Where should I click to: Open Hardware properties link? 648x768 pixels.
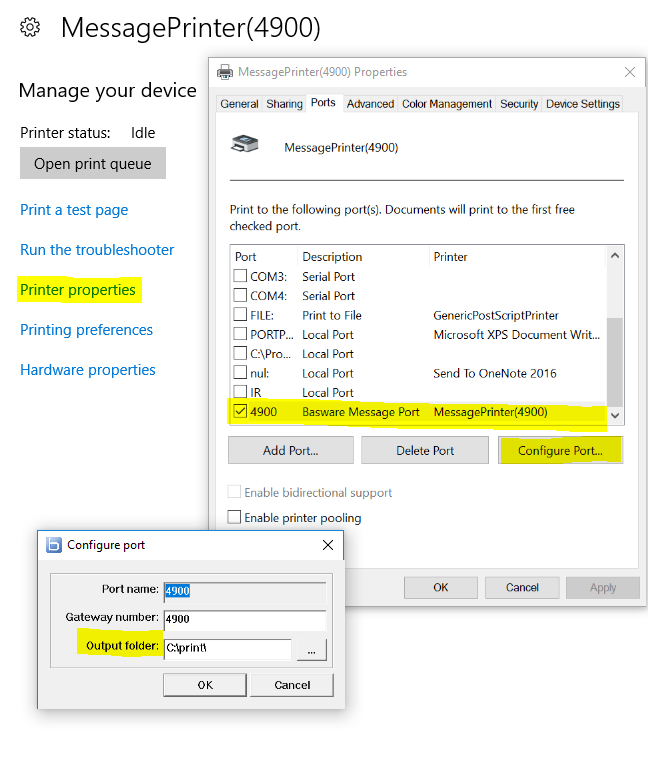coord(88,370)
